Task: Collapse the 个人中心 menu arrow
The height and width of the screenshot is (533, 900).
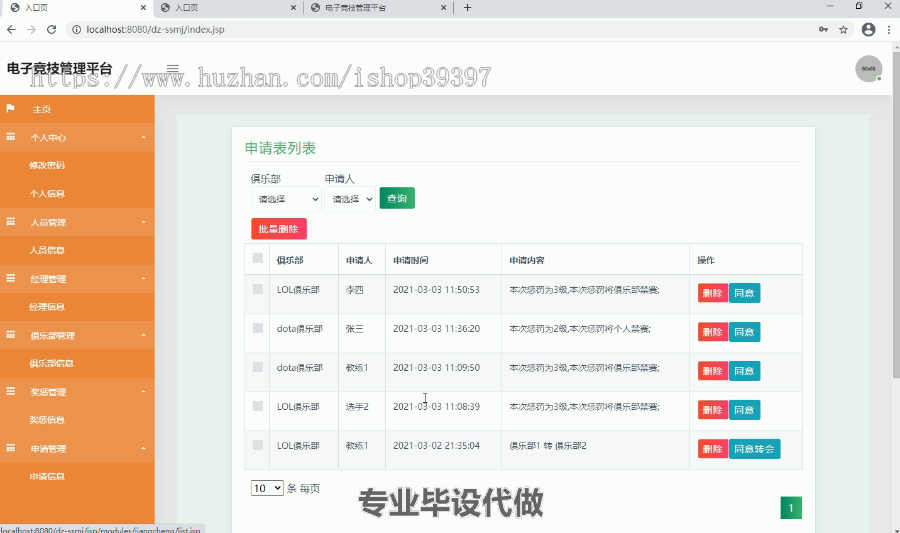Action: point(143,137)
